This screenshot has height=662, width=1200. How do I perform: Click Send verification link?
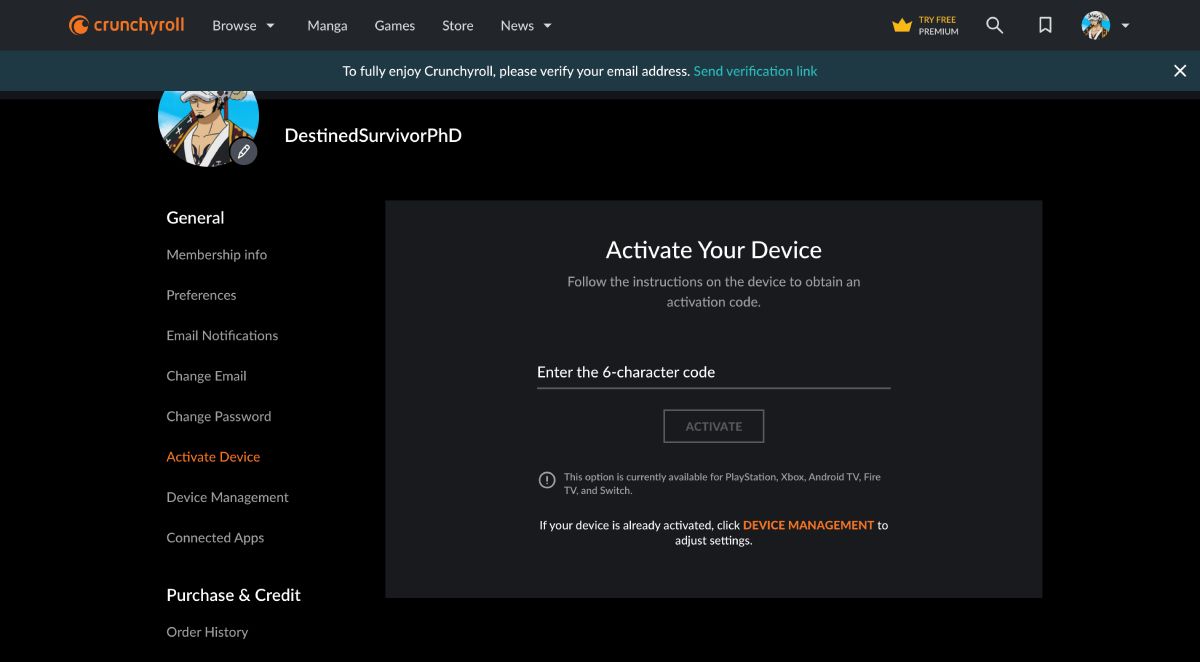pyautogui.click(x=755, y=71)
